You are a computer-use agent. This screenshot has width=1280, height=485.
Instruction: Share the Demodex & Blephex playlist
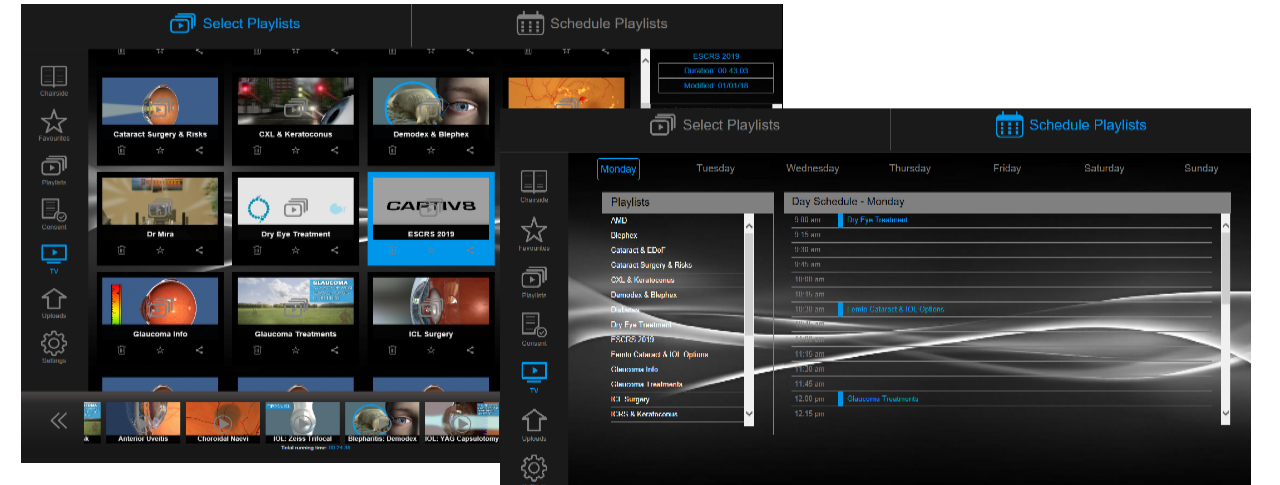470,150
